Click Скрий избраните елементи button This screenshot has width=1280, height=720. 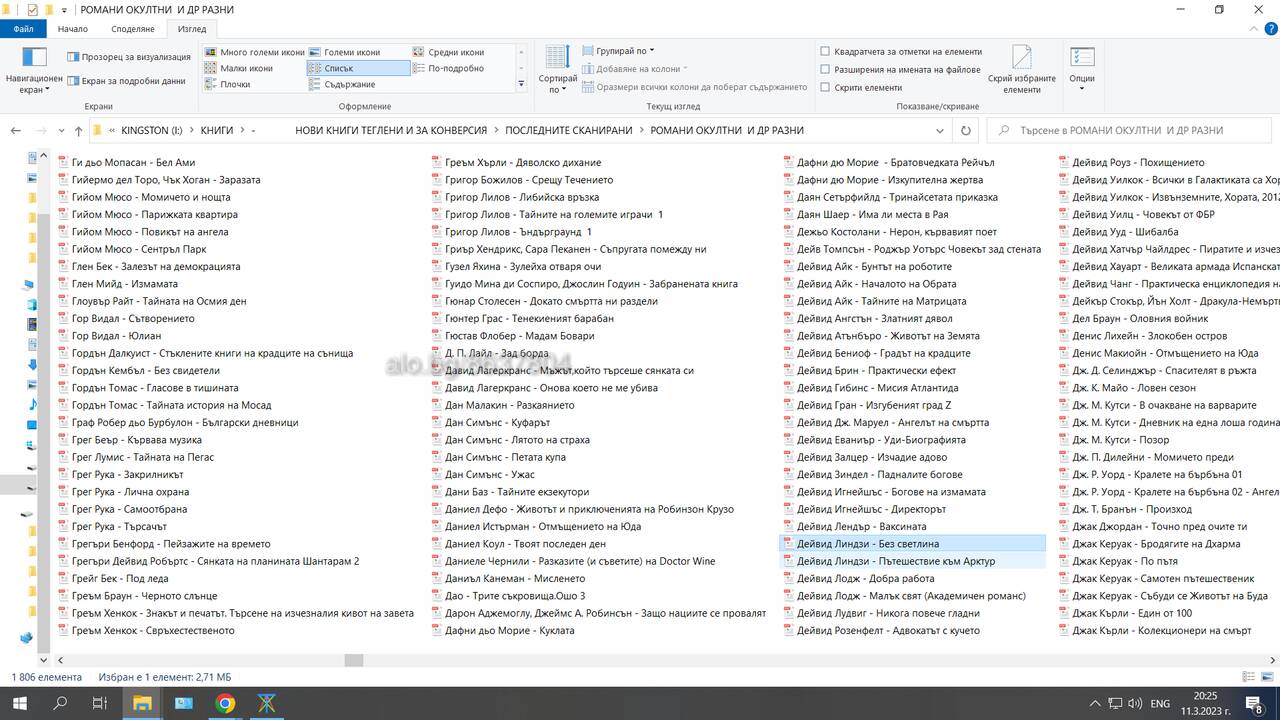[x=1022, y=70]
